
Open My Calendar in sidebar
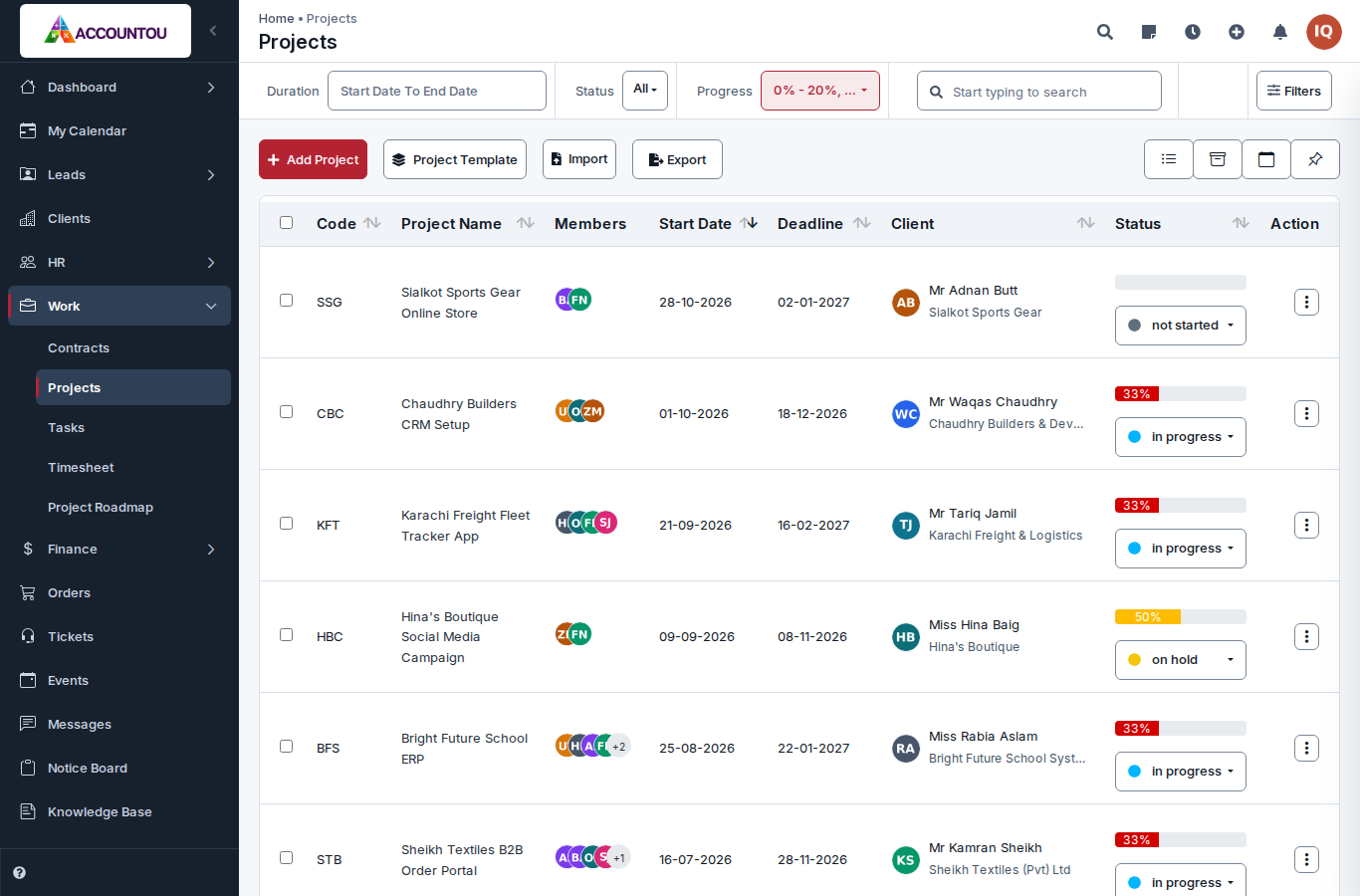119,131
